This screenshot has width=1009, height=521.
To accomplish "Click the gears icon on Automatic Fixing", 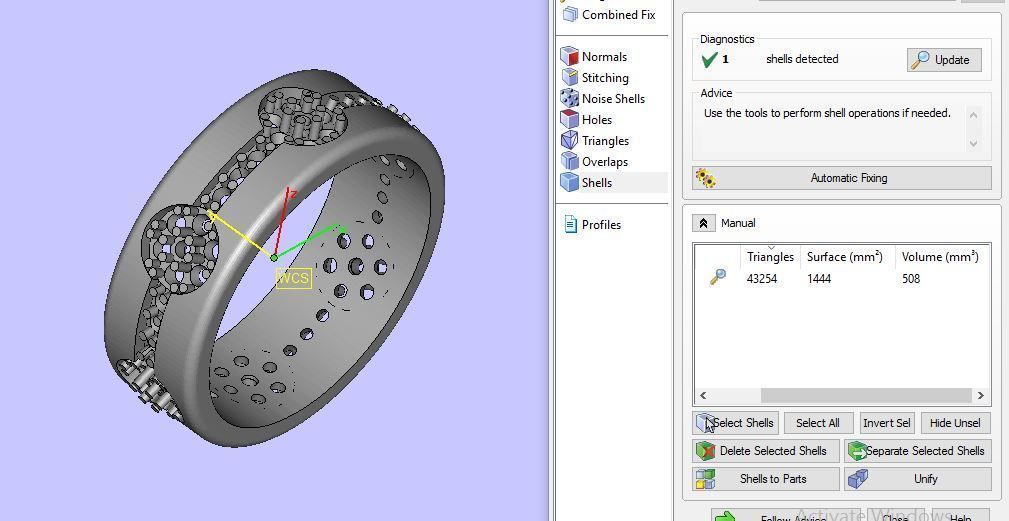I will coord(706,178).
